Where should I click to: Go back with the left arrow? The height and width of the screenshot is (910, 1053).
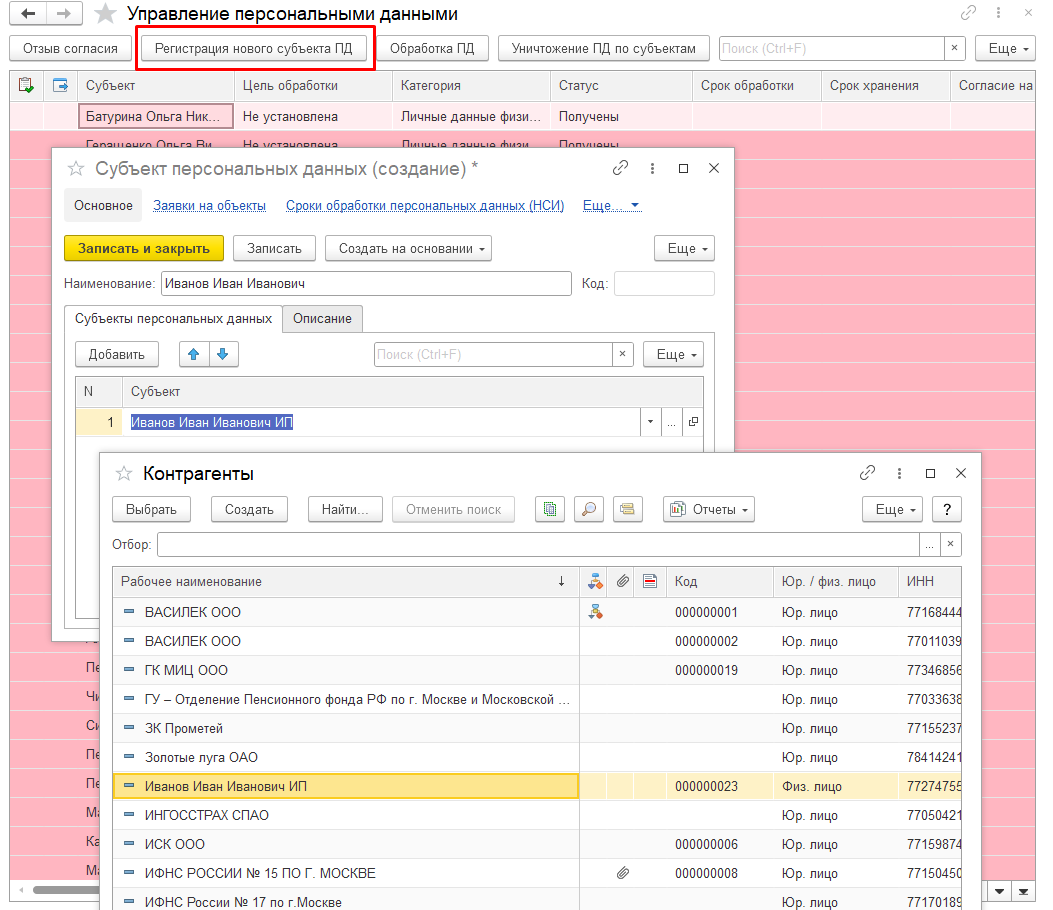pyautogui.click(x=27, y=14)
